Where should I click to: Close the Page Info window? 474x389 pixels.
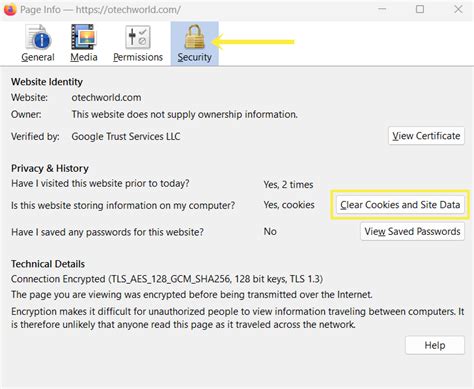tap(458, 9)
